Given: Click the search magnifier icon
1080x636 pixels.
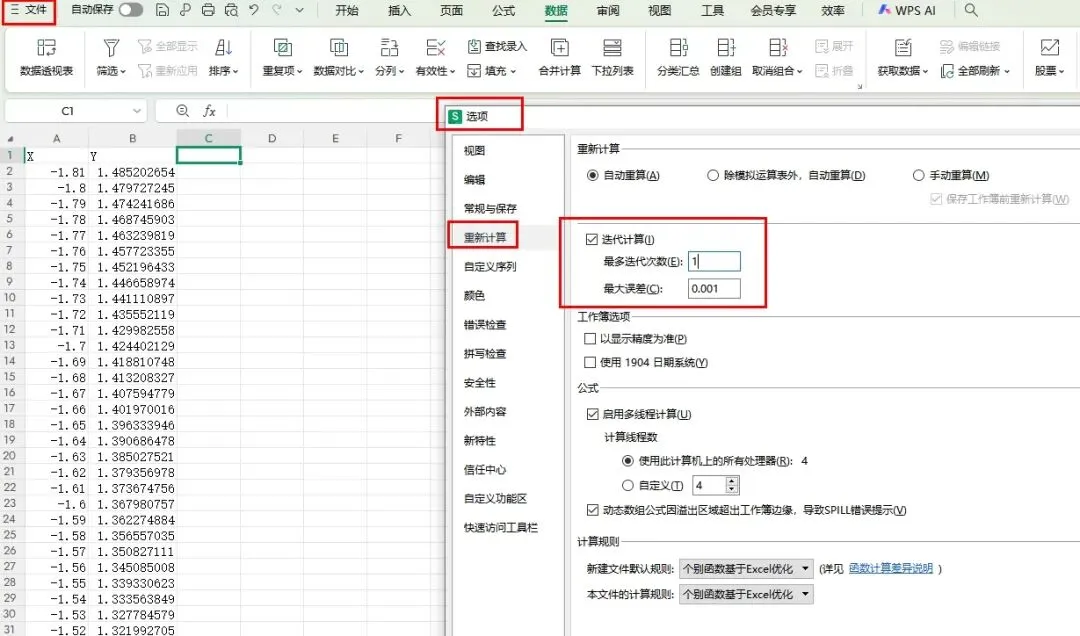Looking at the screenshot, I should pos(970,10).
